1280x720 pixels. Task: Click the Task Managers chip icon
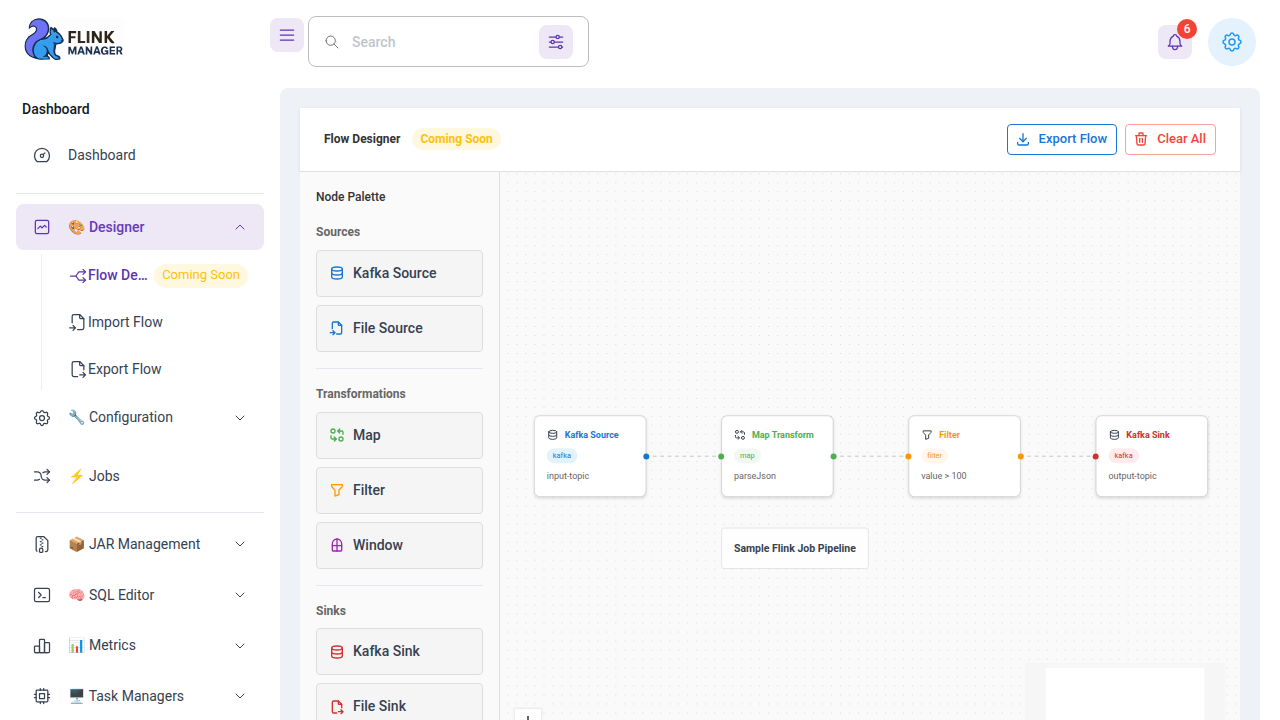42,696
